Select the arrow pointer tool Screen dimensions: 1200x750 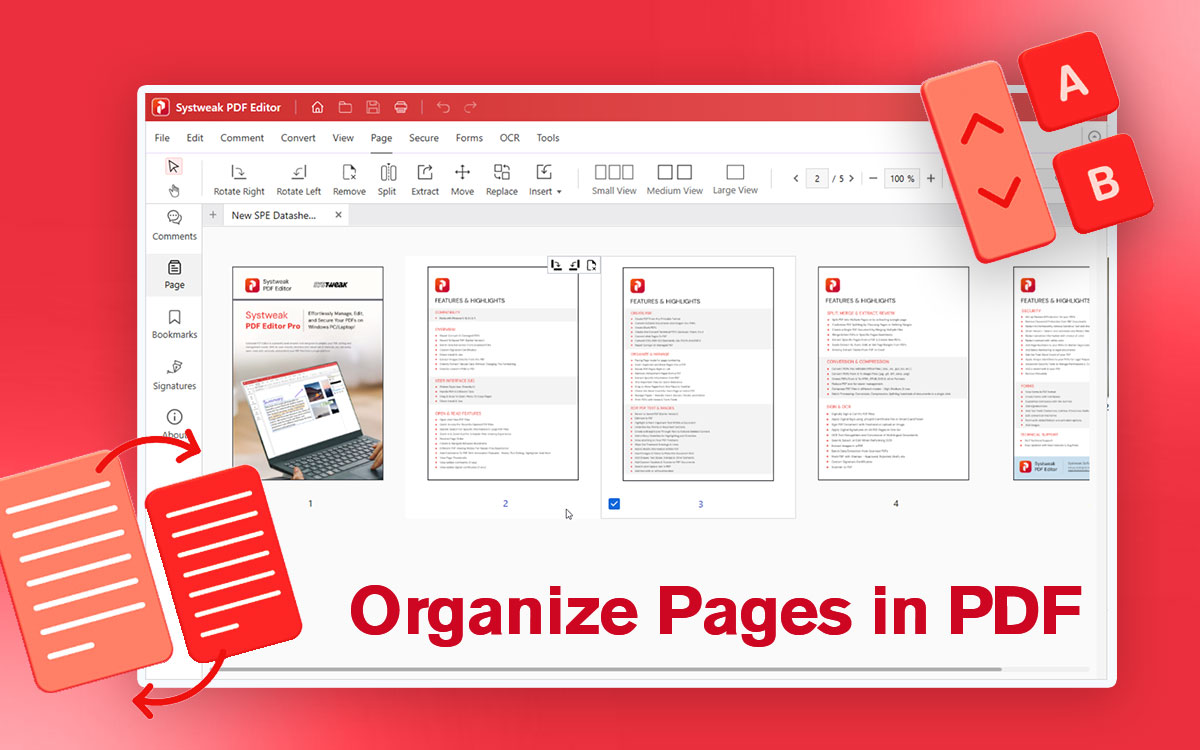tap(174, 166)
